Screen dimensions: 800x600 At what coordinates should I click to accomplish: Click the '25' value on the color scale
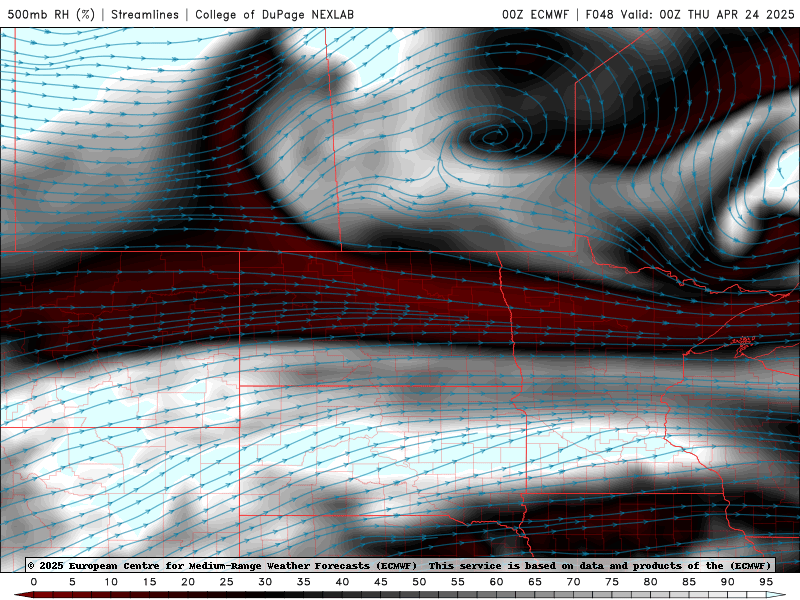pyautogui.click(x=227, y=582)
